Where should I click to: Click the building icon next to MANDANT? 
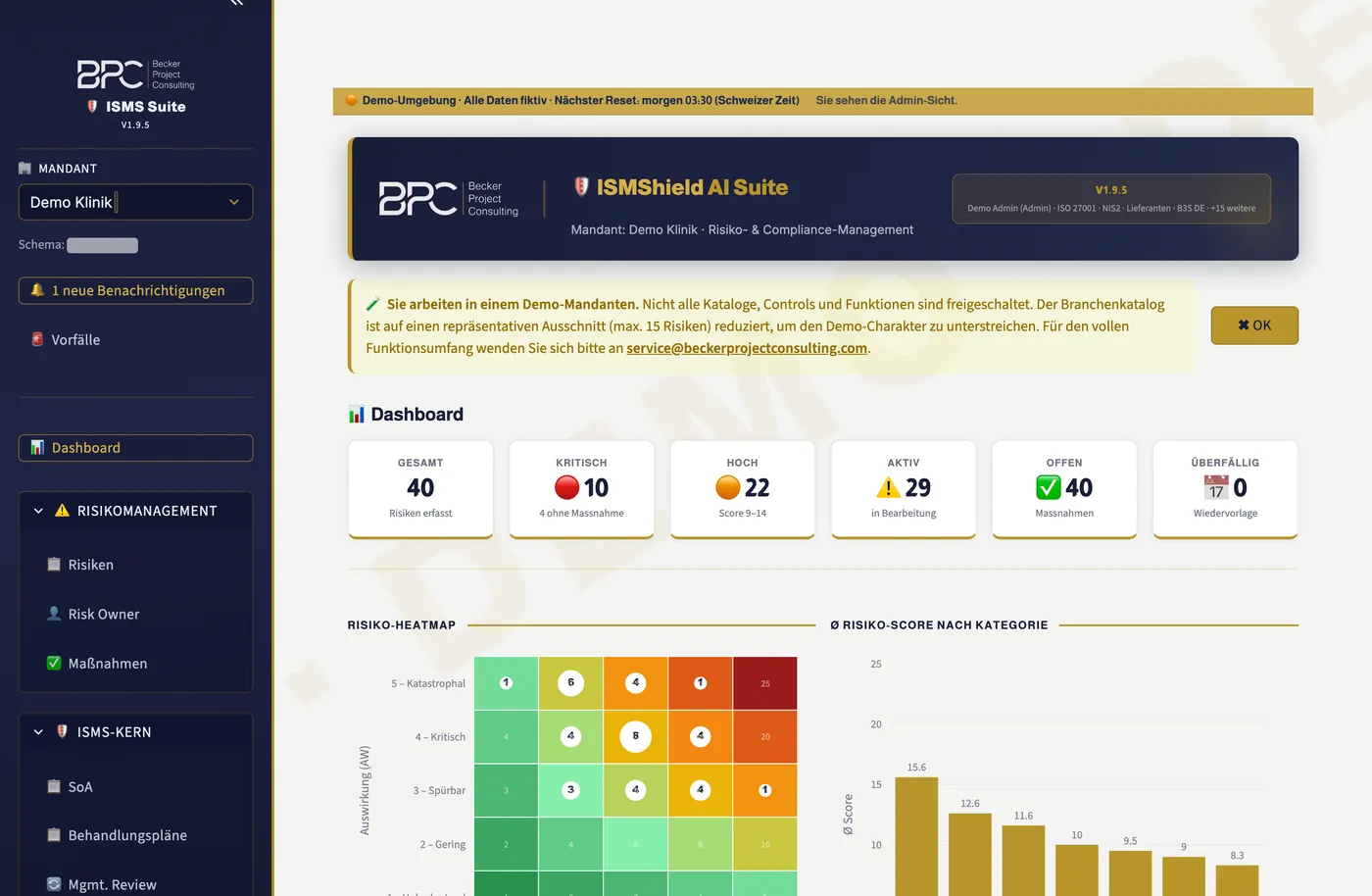coord(25,169)
